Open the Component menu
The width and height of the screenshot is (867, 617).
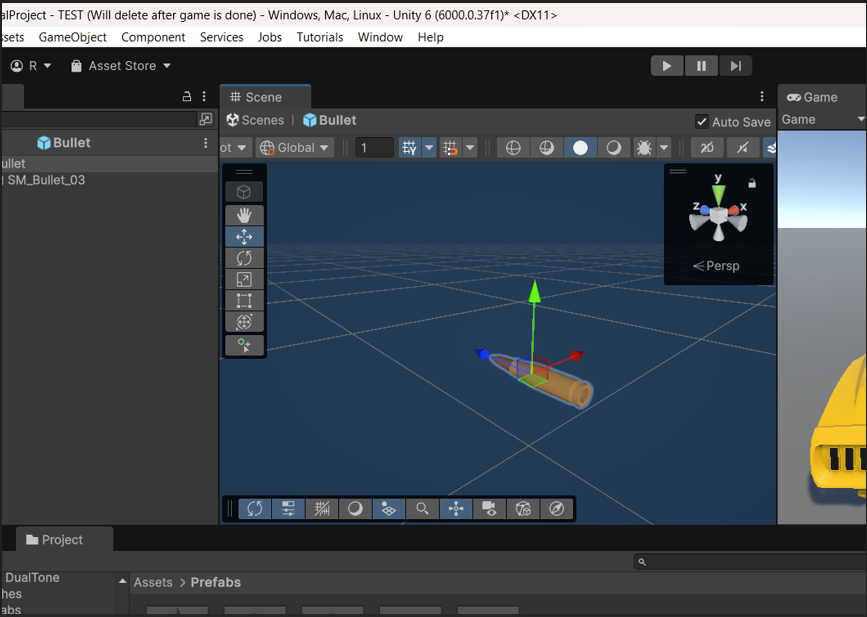[x=153, y=37]
